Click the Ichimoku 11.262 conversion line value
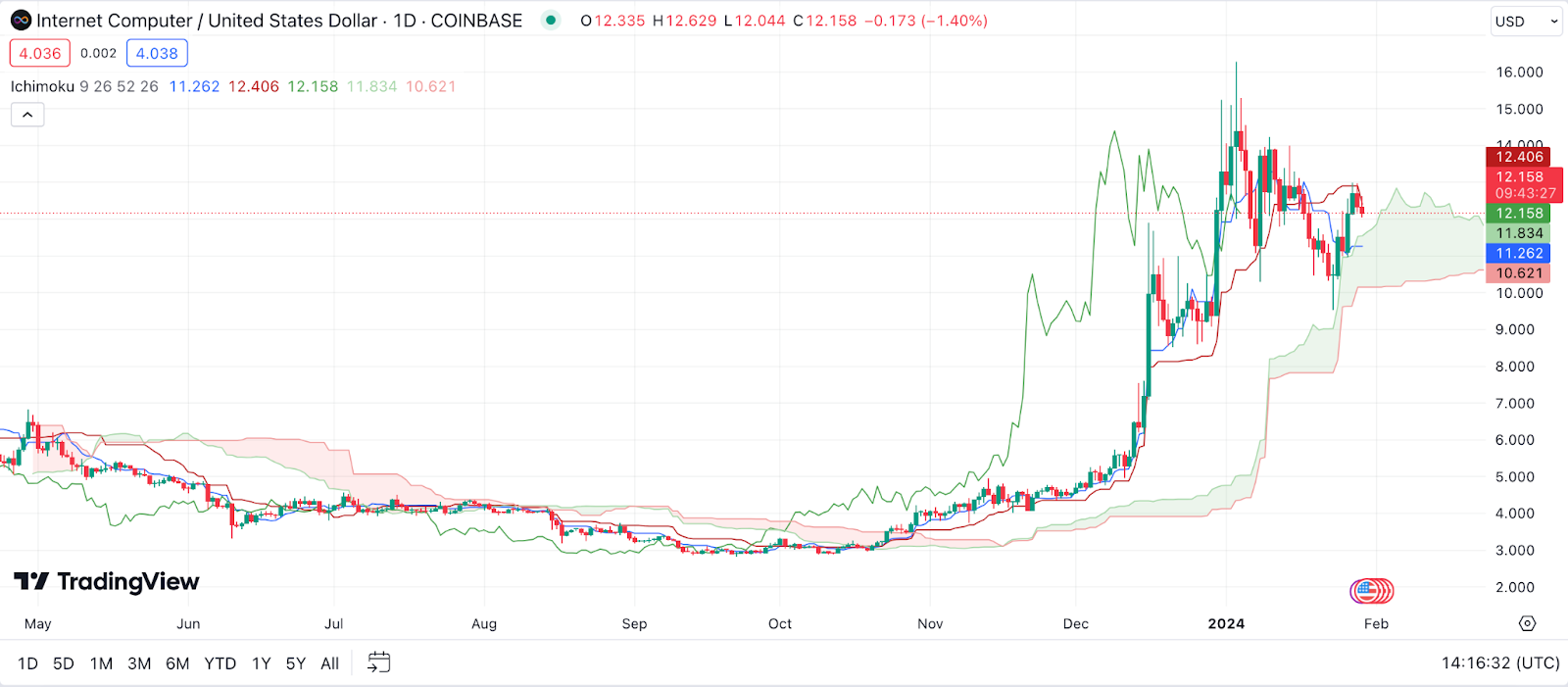1568x687 pixels. (x=194, y=86)
